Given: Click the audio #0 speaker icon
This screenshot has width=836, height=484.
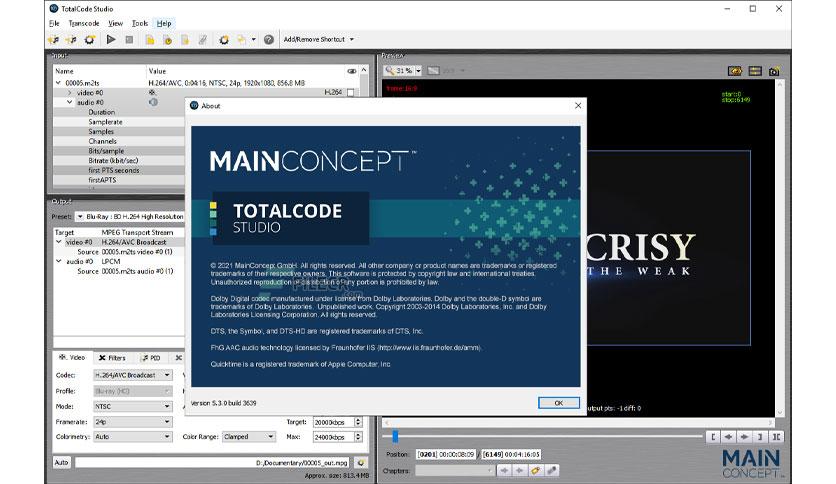Looking at the screenshot, I should pos(153,102).
